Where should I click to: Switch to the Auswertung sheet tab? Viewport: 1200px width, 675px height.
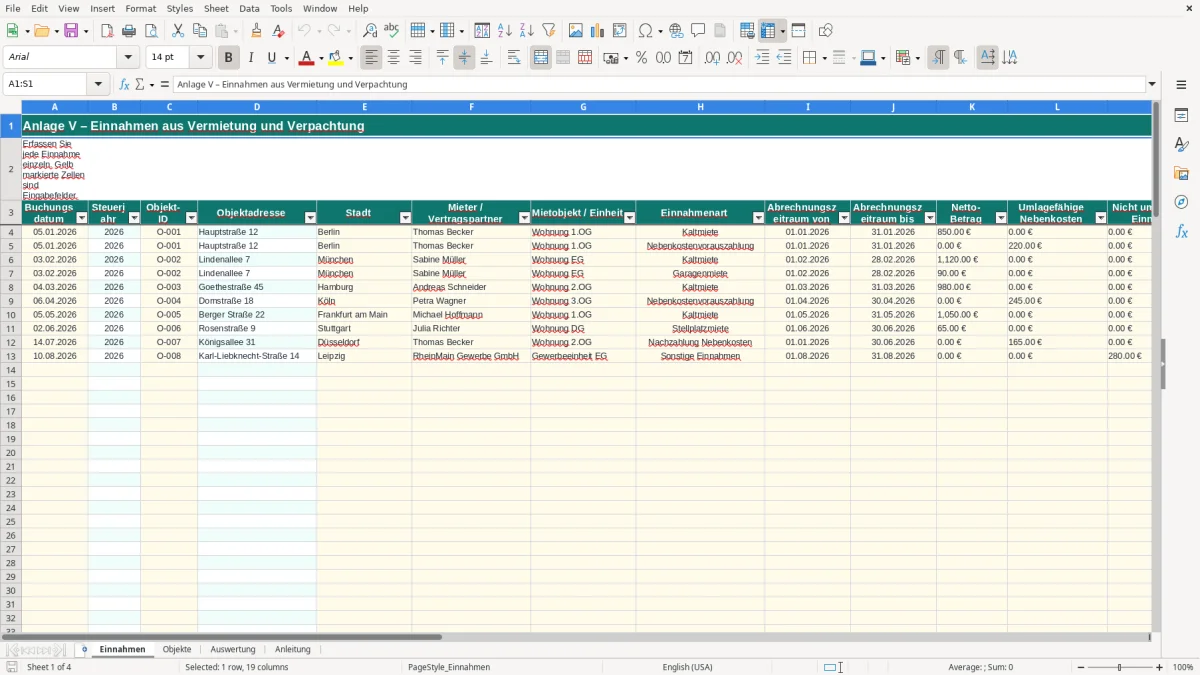tap(233, 649)
